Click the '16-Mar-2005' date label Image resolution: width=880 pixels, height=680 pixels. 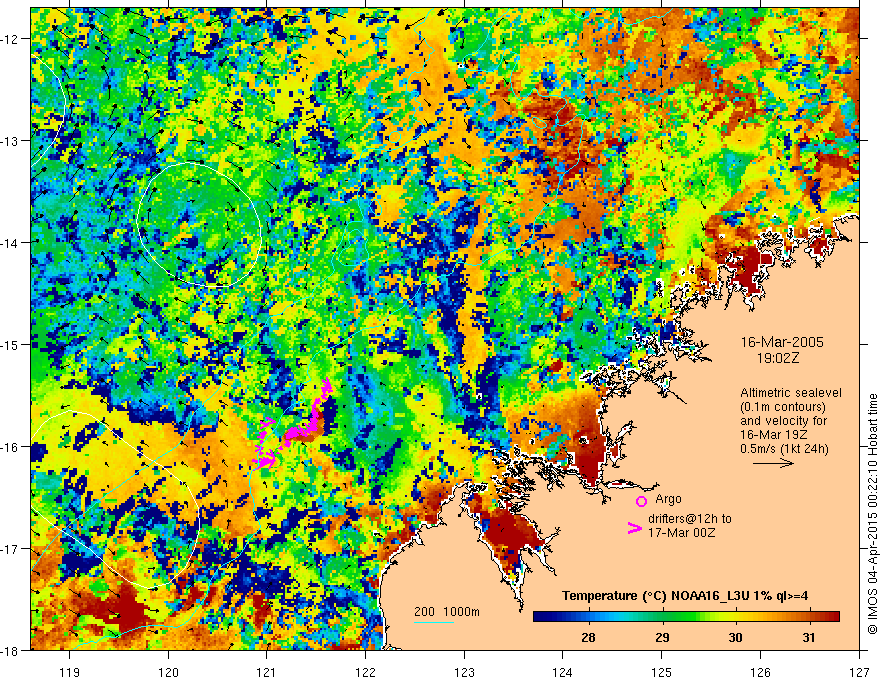click(x=782, y=342)
